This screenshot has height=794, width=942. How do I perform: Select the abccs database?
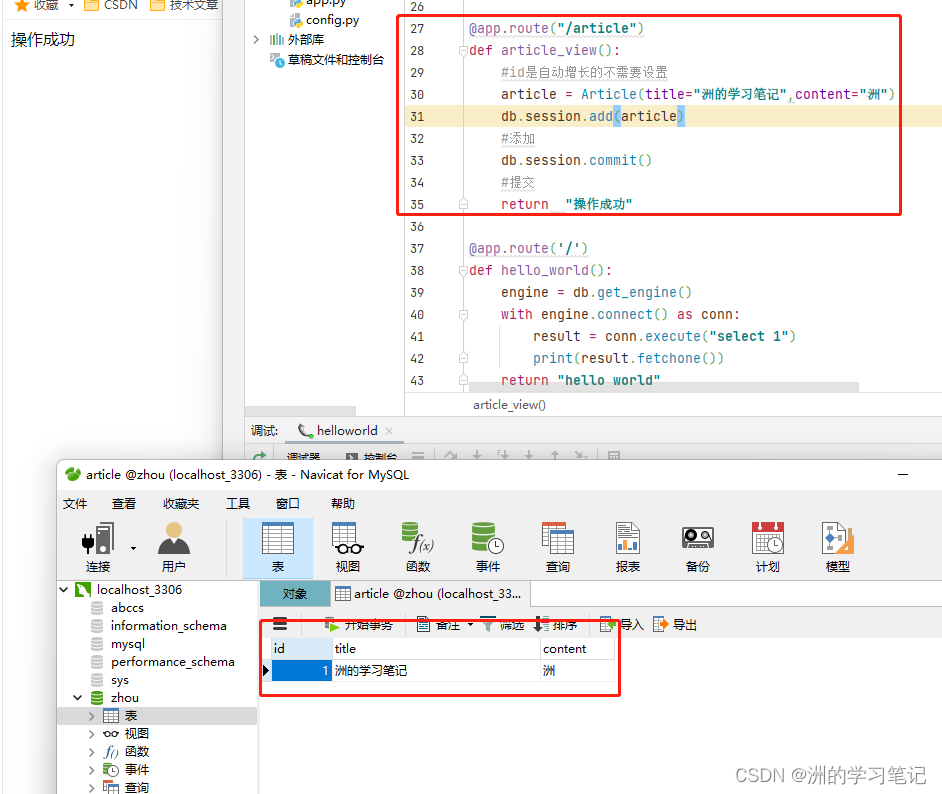coord(127,608)
